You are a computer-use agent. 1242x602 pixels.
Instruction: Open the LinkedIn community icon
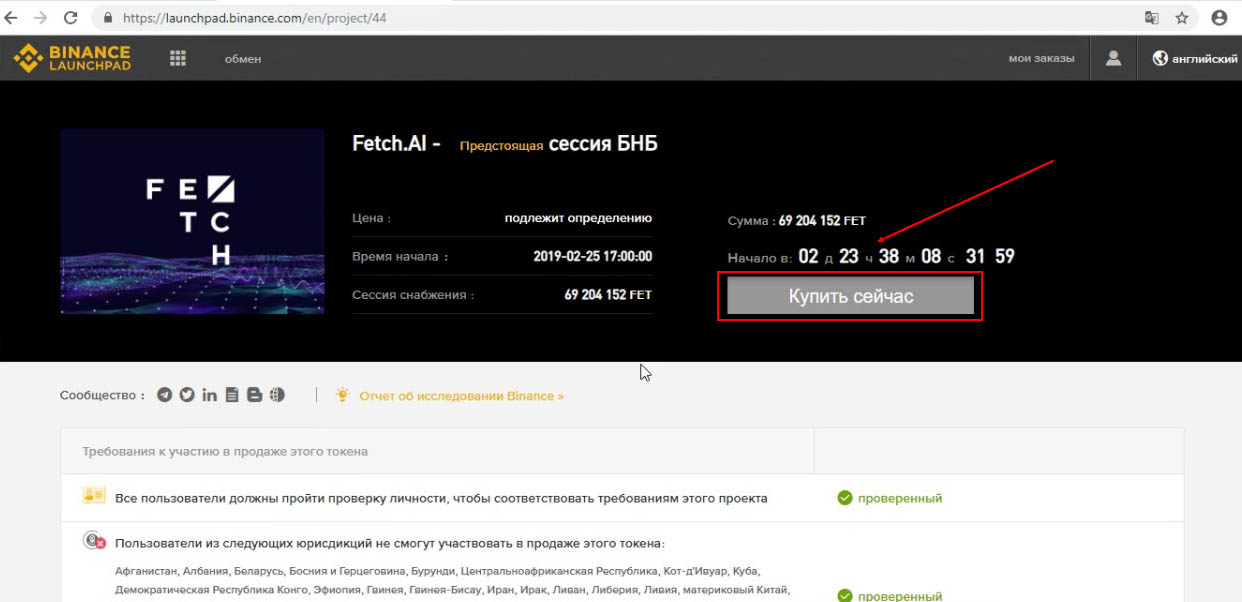coord(209,395)
